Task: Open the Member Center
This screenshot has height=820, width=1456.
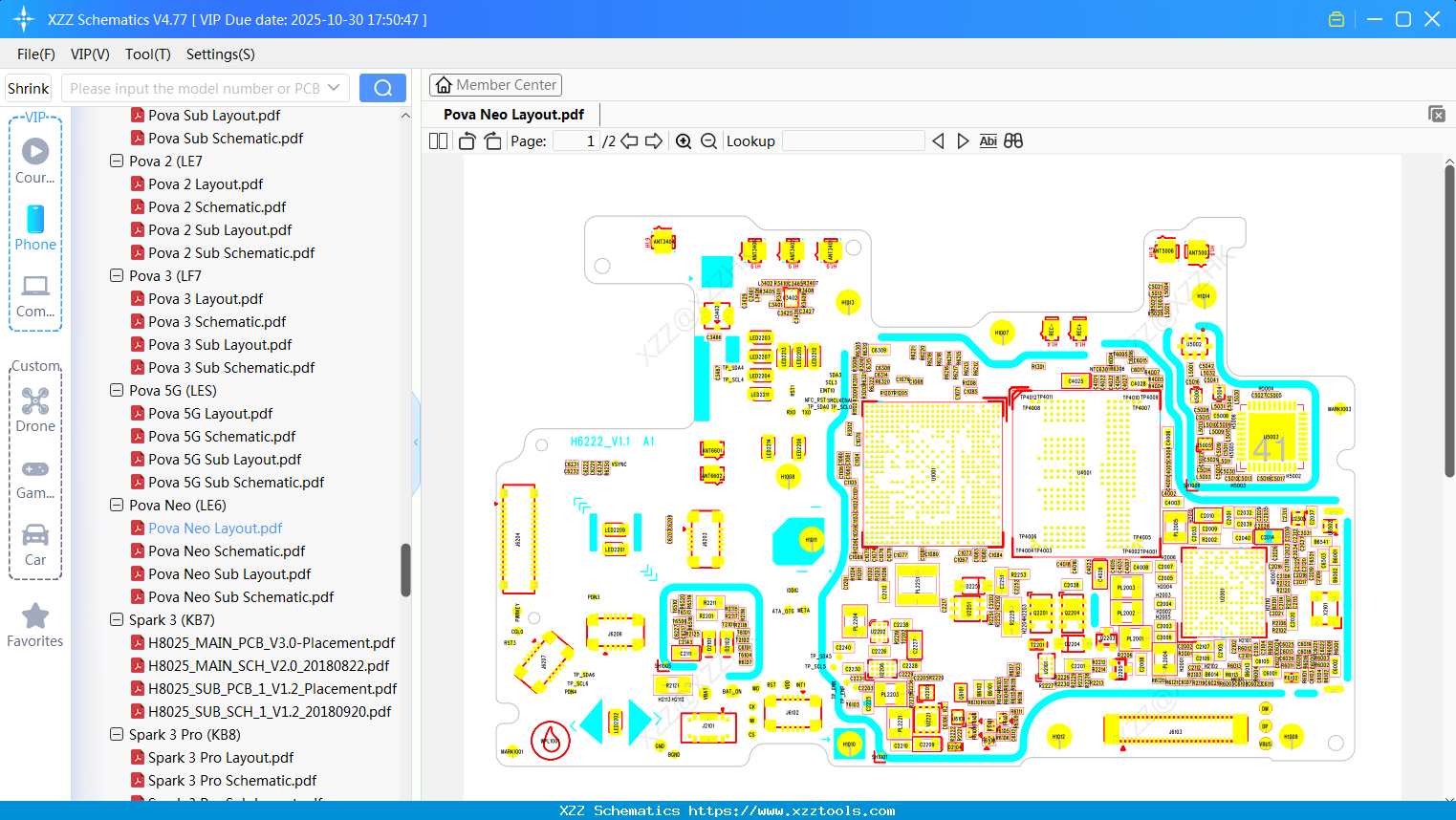Action: coord(495,85)
